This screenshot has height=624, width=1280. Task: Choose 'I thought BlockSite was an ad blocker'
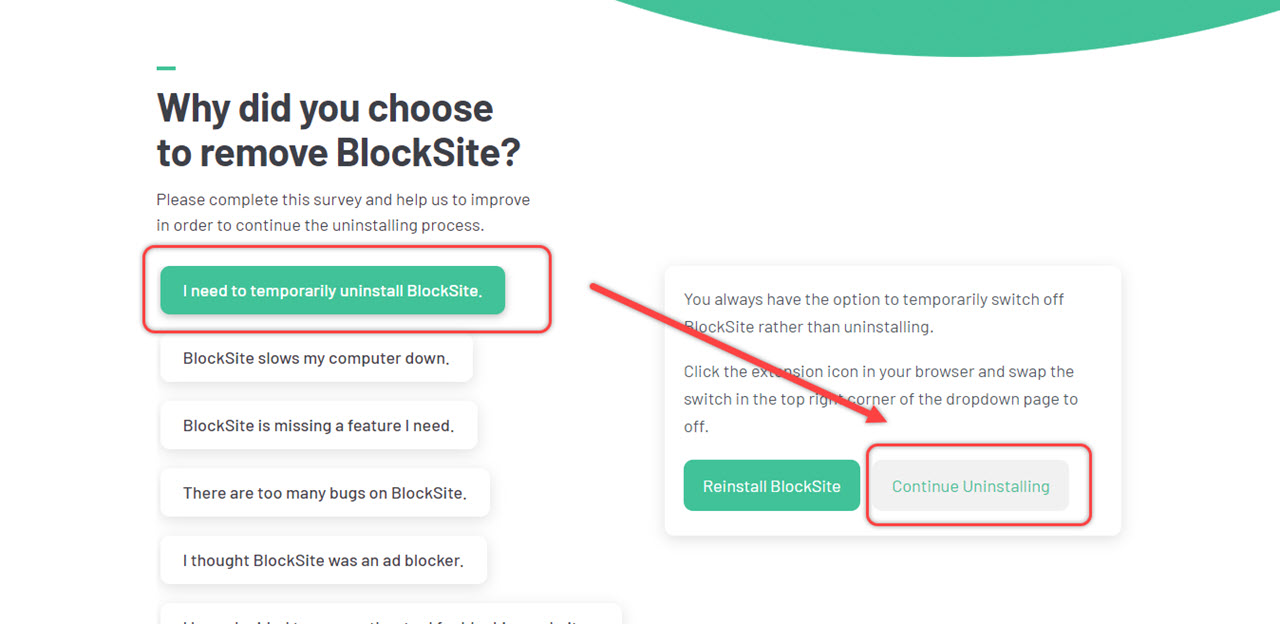coord(323,560)
